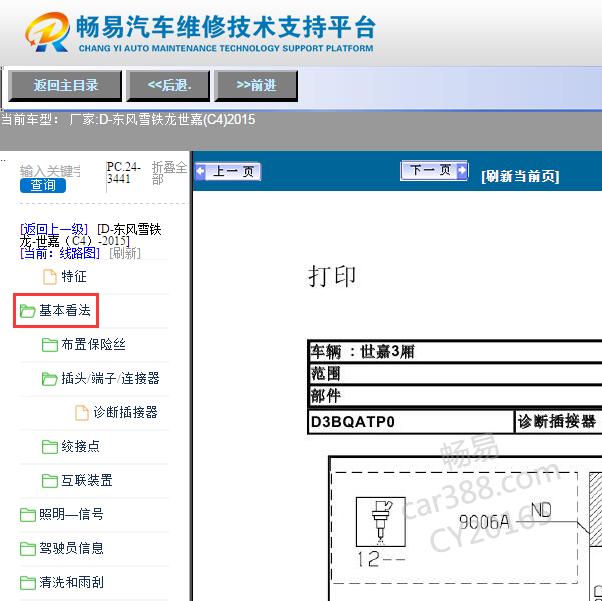
Task: Click the 当前：线路图 link
Action: pos(60,253)
